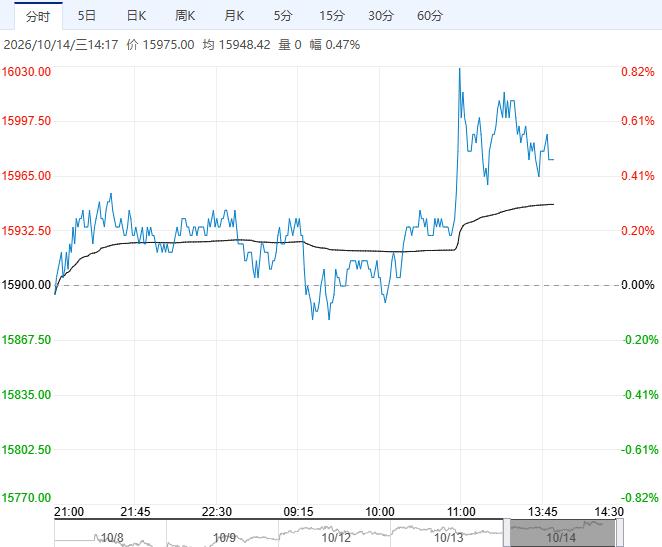Viewport: 662px width, 547px height.
Task: Click the 09:15 time axis label
Action: coord(298,512)
